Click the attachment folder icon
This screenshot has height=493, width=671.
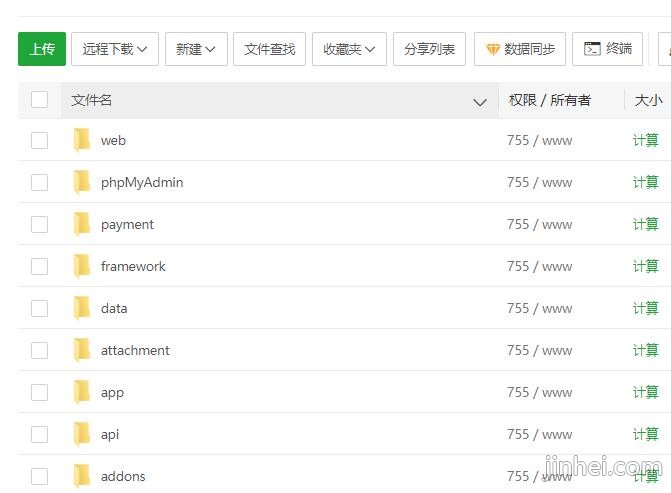click(82, 350)
